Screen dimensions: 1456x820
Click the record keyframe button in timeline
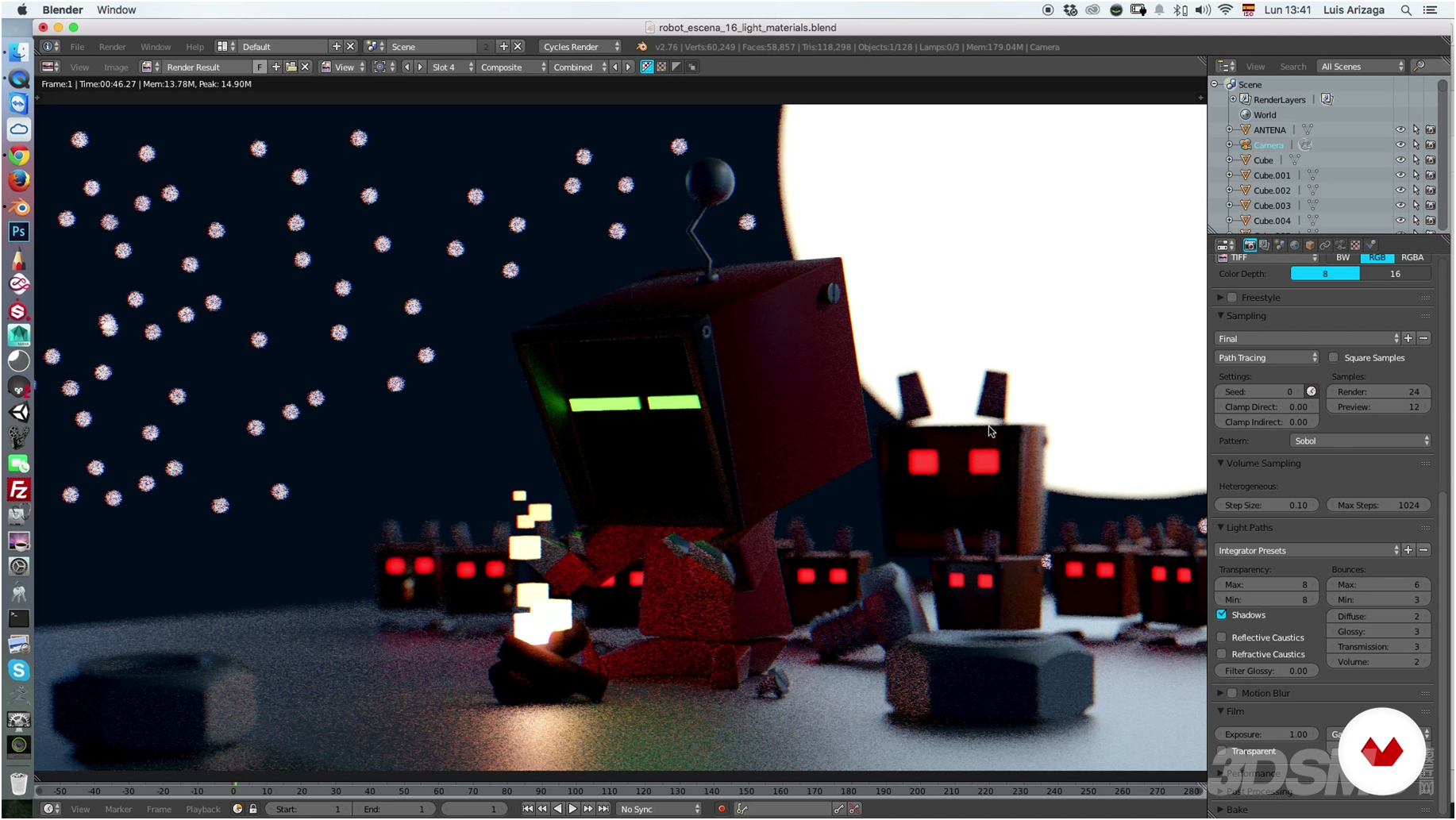pyautogui.click(x=722, y=809)
